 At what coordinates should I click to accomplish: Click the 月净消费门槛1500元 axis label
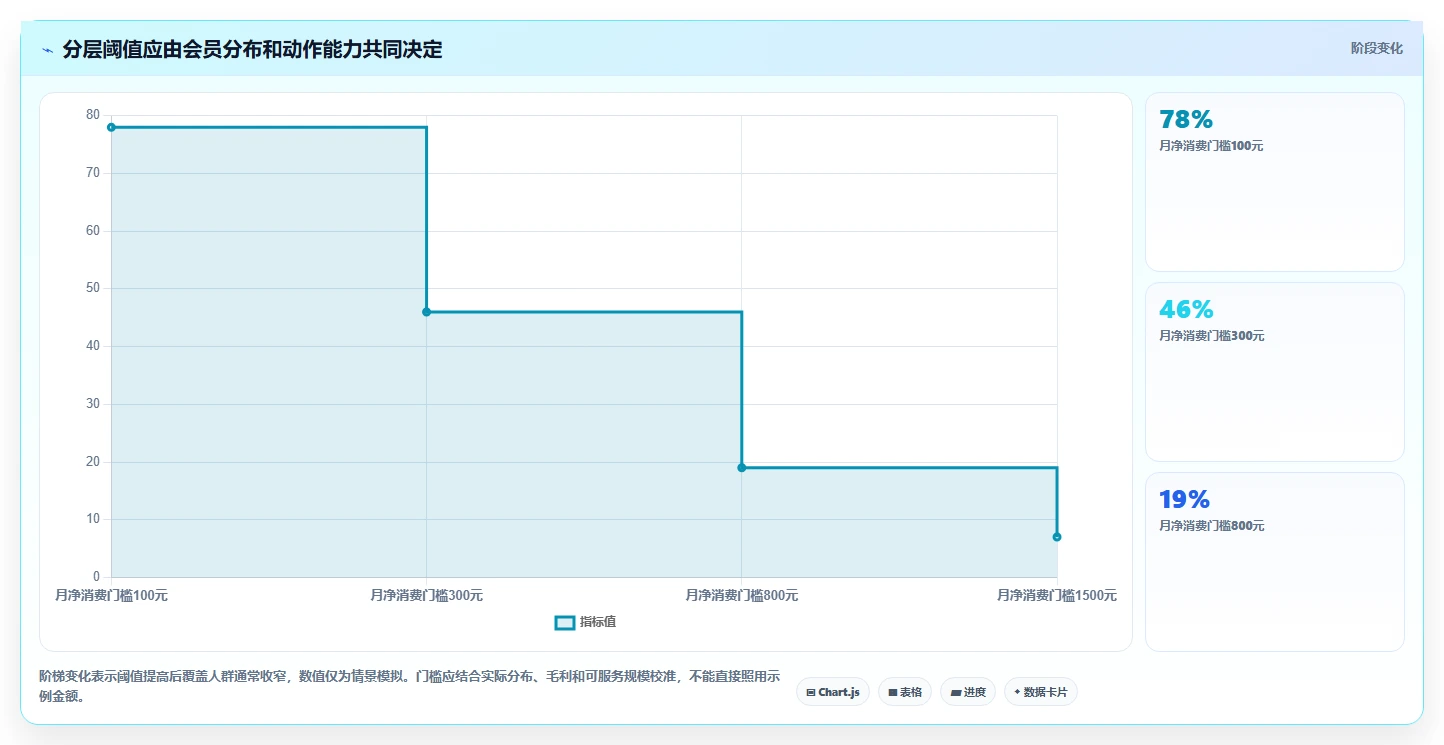coord(1057,595)
